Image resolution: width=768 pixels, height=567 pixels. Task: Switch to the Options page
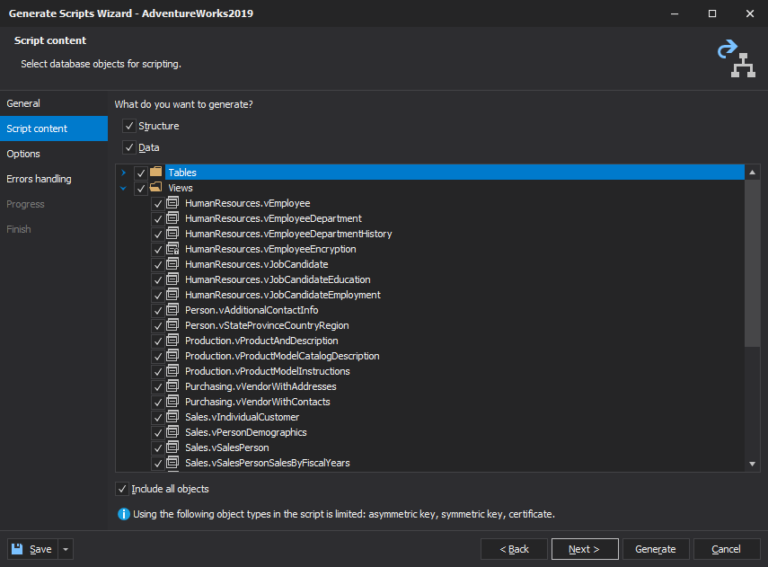coord(23,154)
